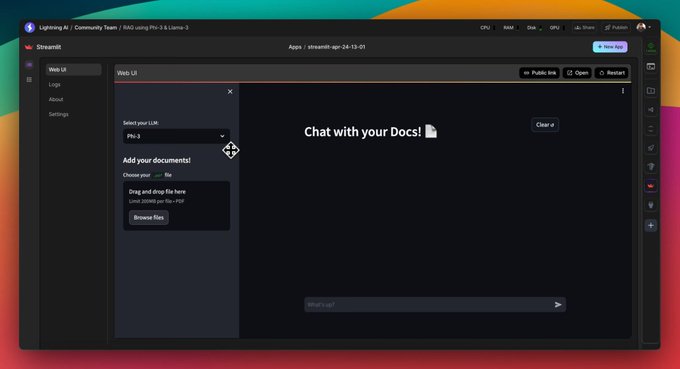Select the purple app icon in left rail
The width and height of the screenshot is (680, 369).
29,65
